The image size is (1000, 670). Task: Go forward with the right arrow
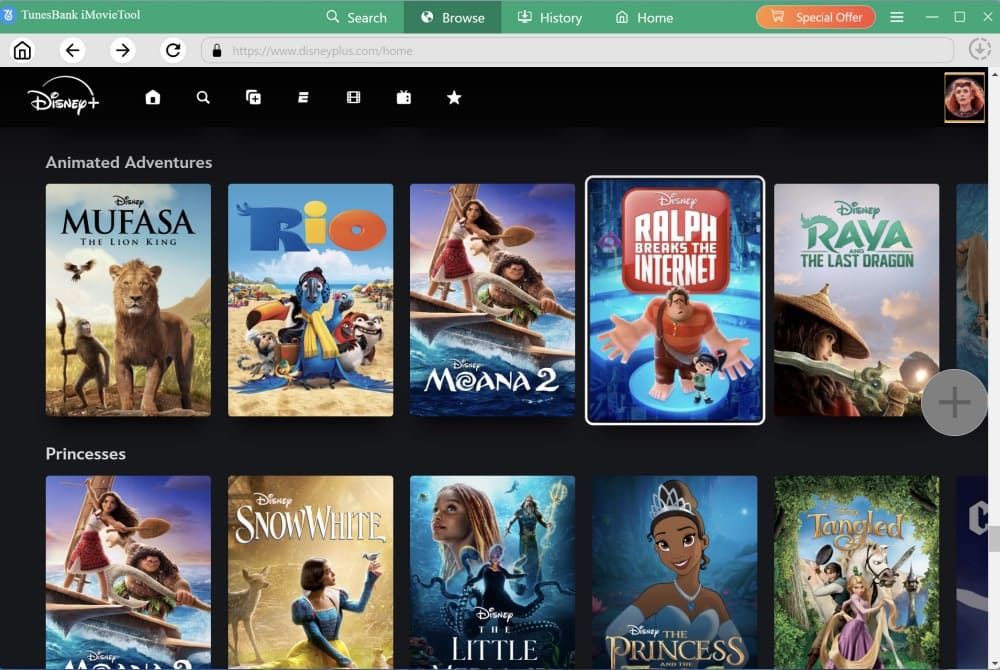122,50
